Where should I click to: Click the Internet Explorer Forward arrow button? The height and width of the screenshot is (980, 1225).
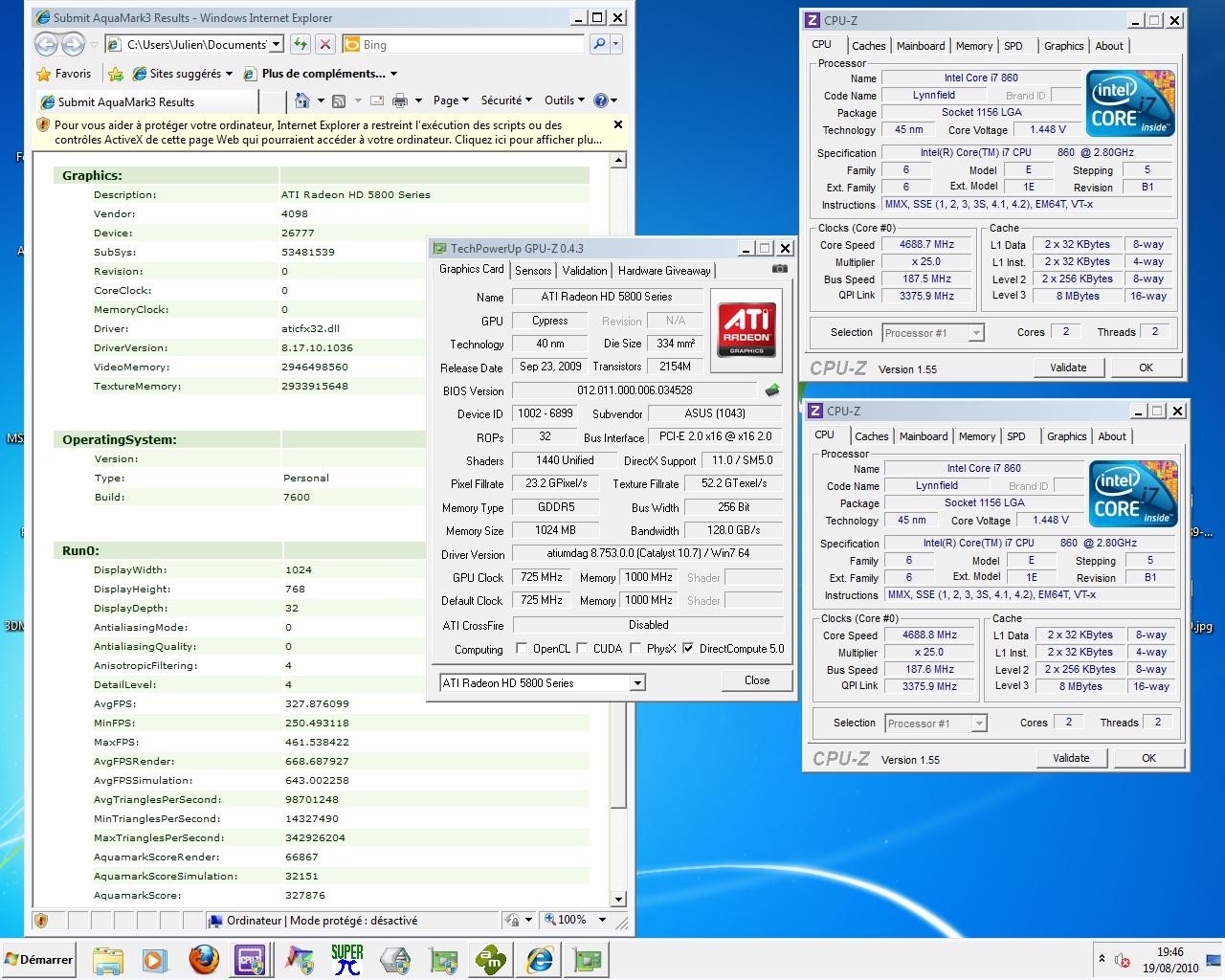click(x=73, y=44)
